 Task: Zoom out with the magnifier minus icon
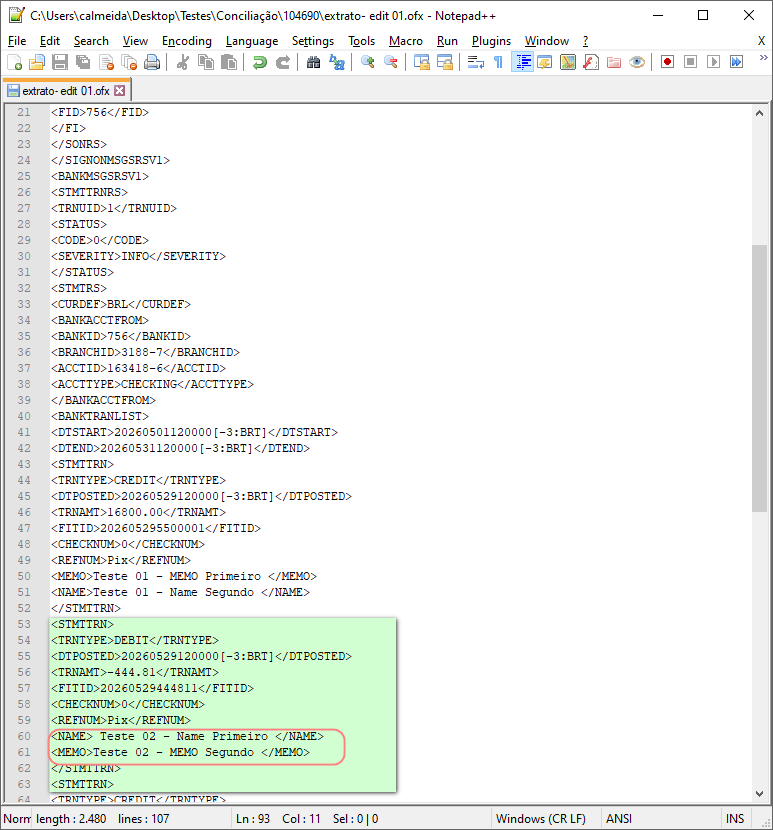[391, 62]
